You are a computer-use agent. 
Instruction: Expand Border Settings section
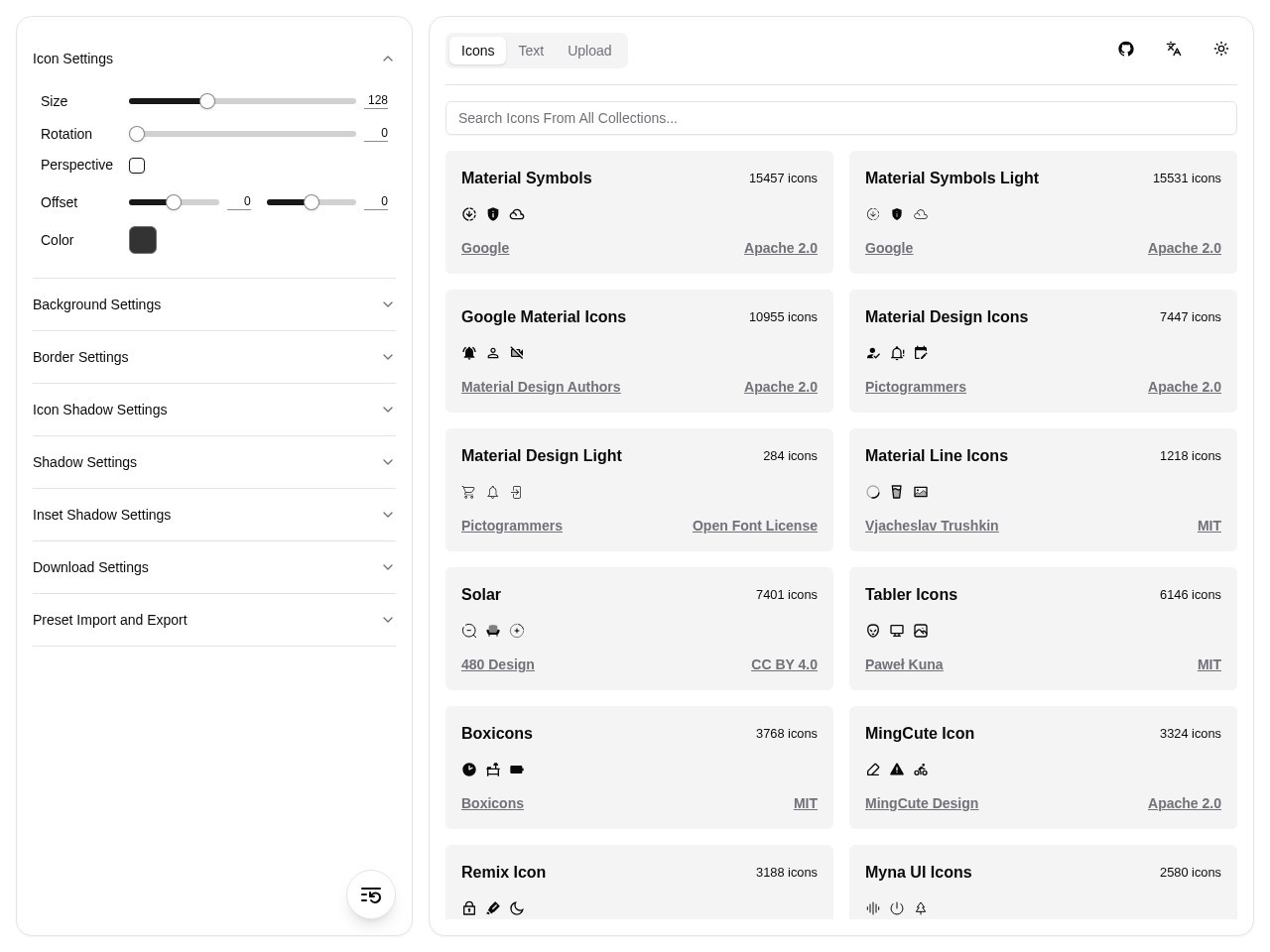click(214, 357)
